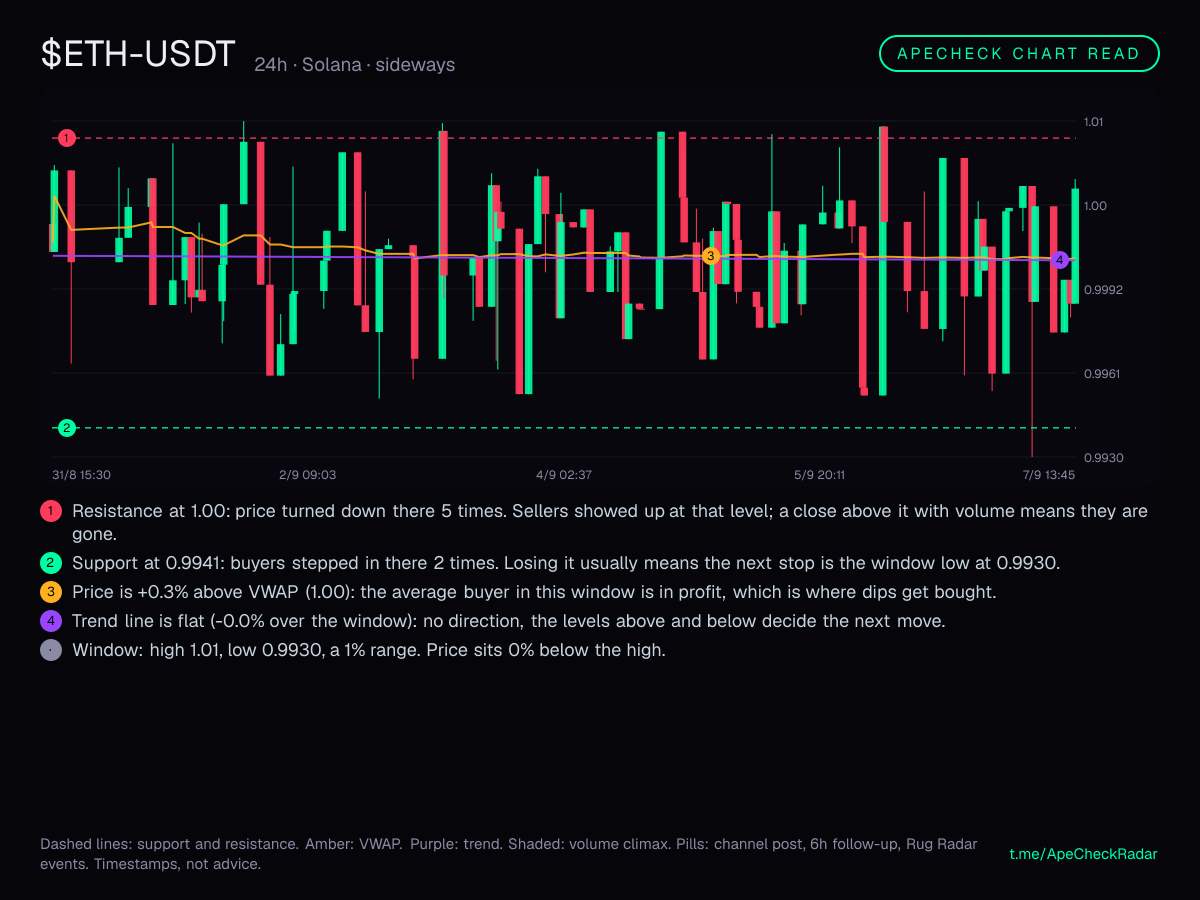Click the green legend badge 2 beside the Support note
The height and width of the screenshot is (900, 1200).
pos(51,563)
